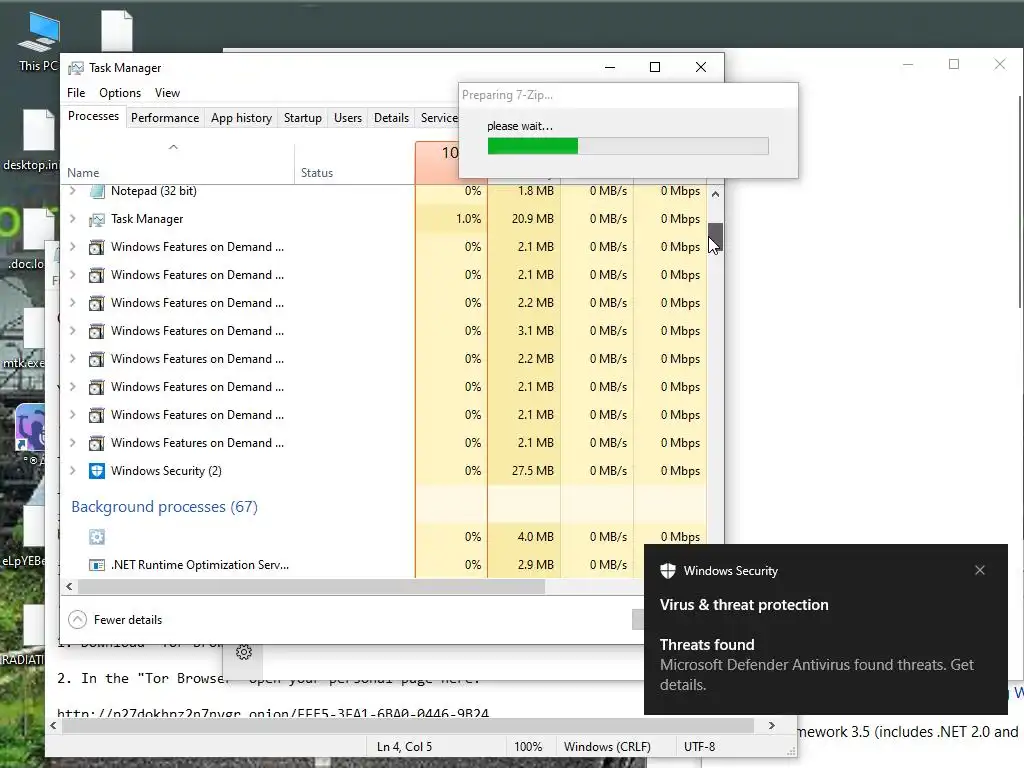Image resolution: width=1024 pixels, height=768 pixels.
Task: Switch to the Services tab
Action: pos(438,118)
